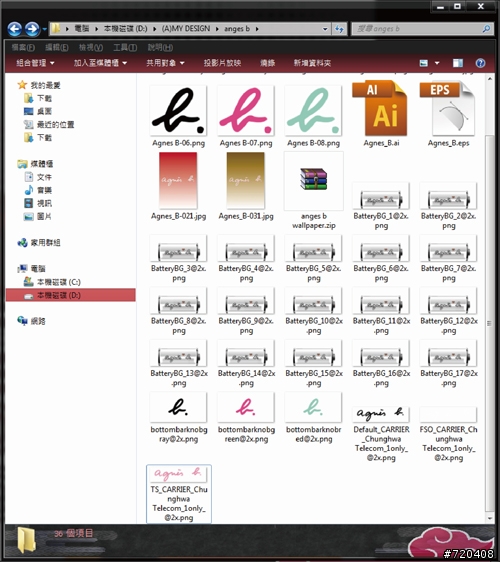
Task: Go back with the Back arrow button
Action: [x=15, y=29]
